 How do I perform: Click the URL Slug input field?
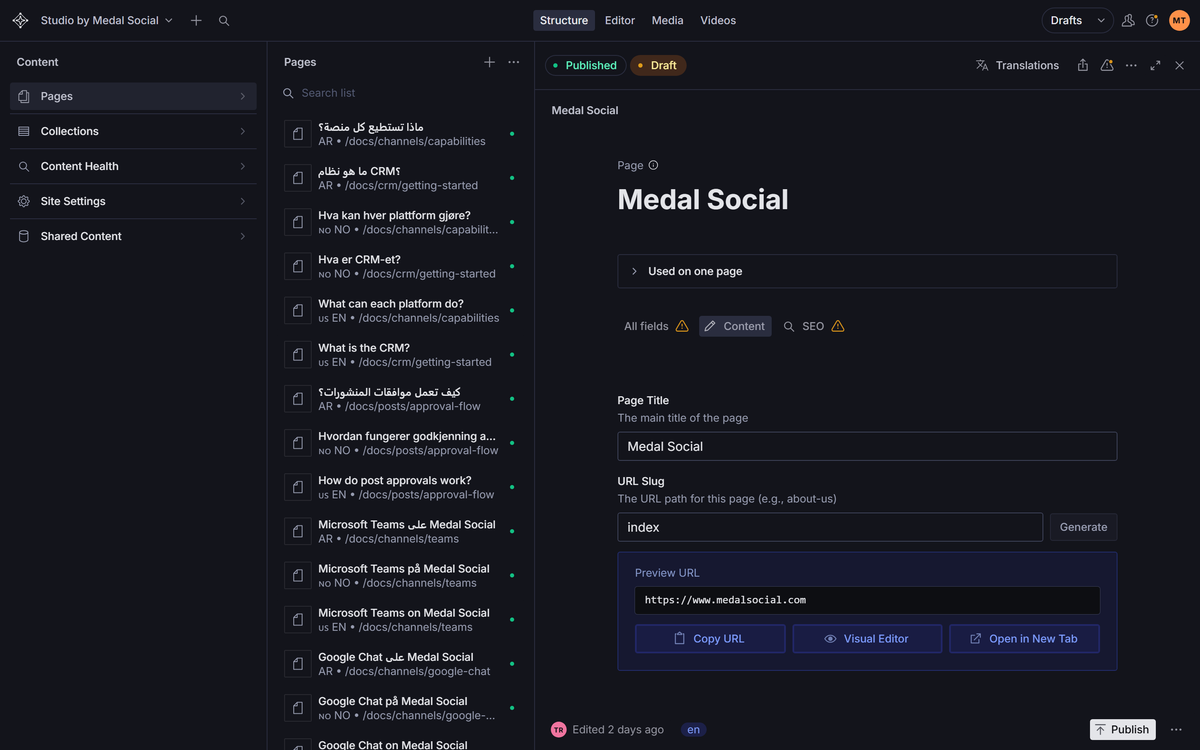click(830, 527)
